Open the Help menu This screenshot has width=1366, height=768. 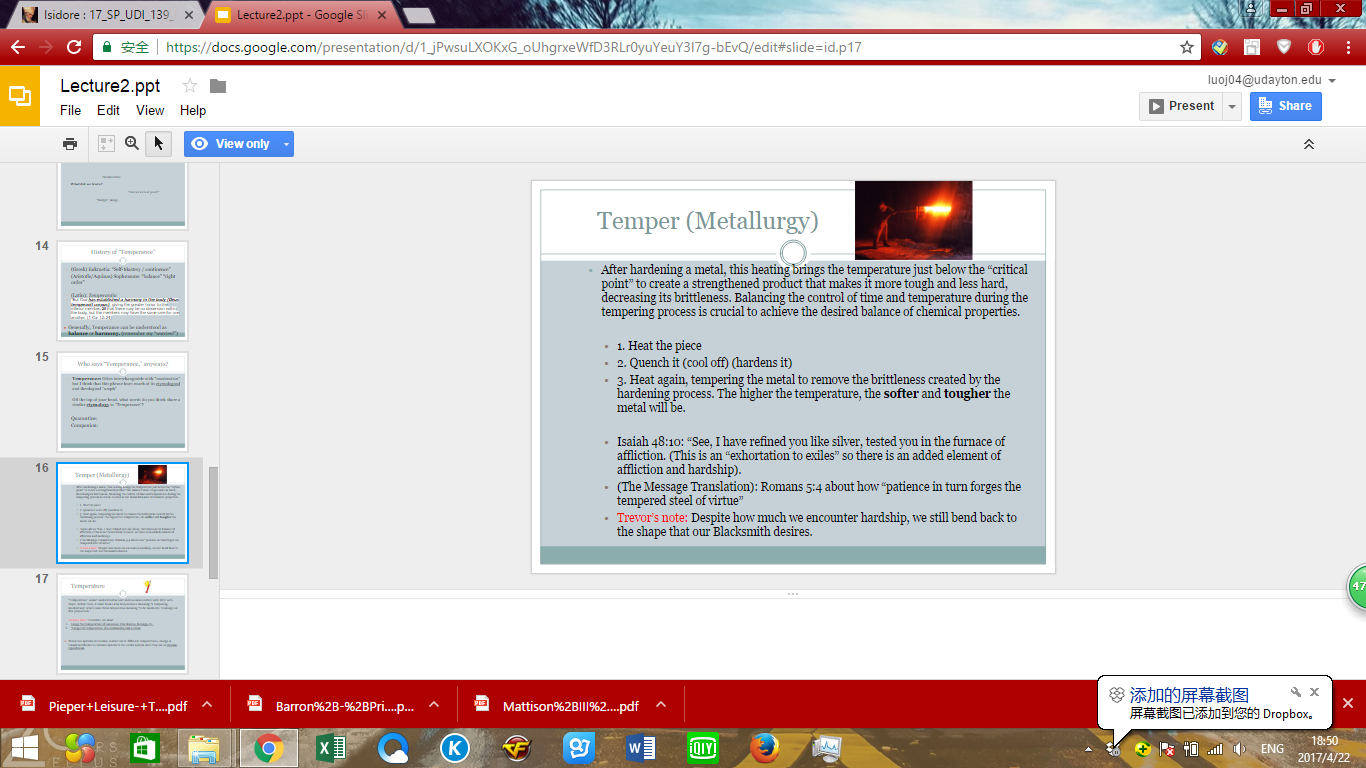[x=193, y=111]
